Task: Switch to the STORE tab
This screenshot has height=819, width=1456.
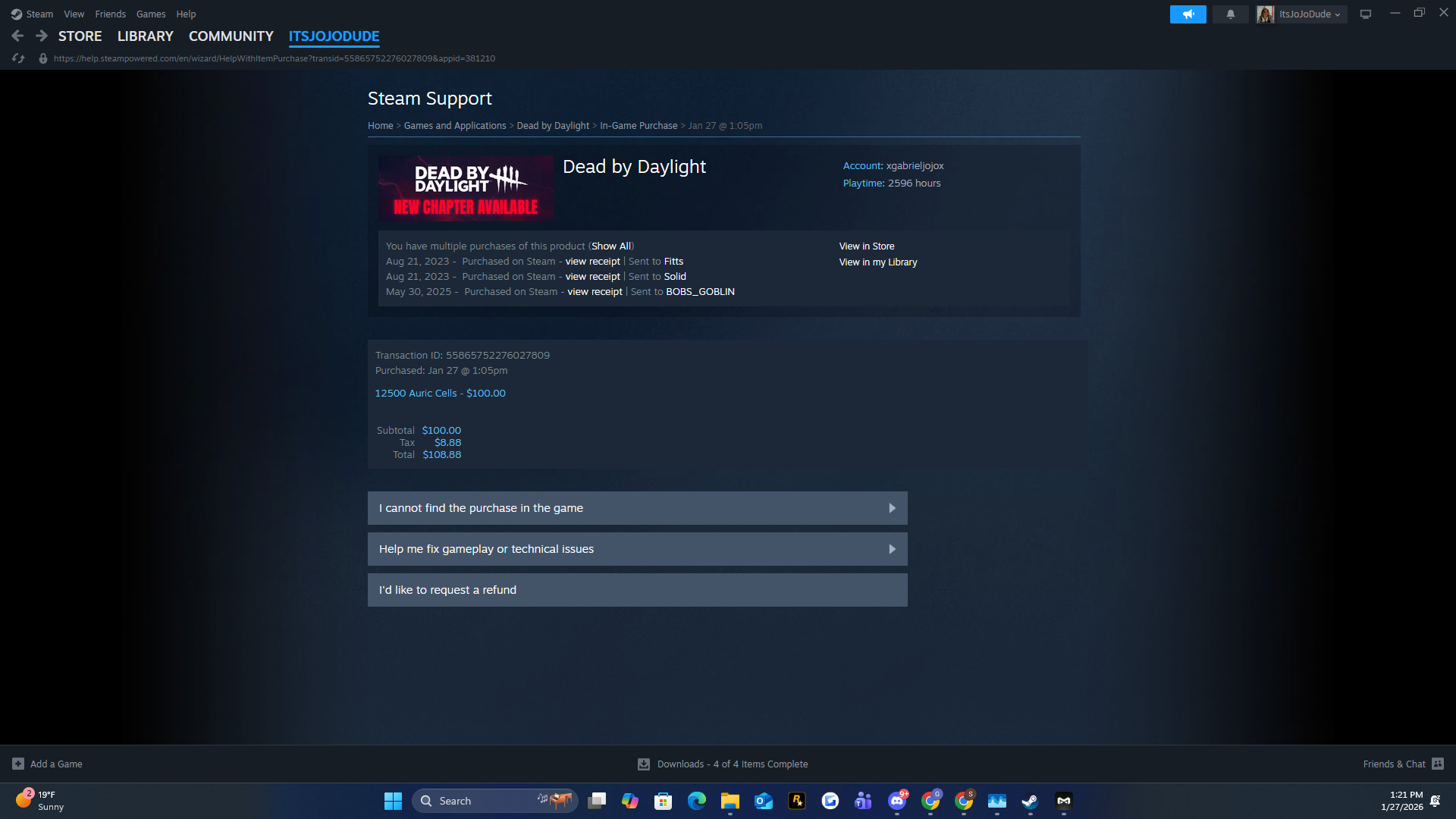Action: 80,36
